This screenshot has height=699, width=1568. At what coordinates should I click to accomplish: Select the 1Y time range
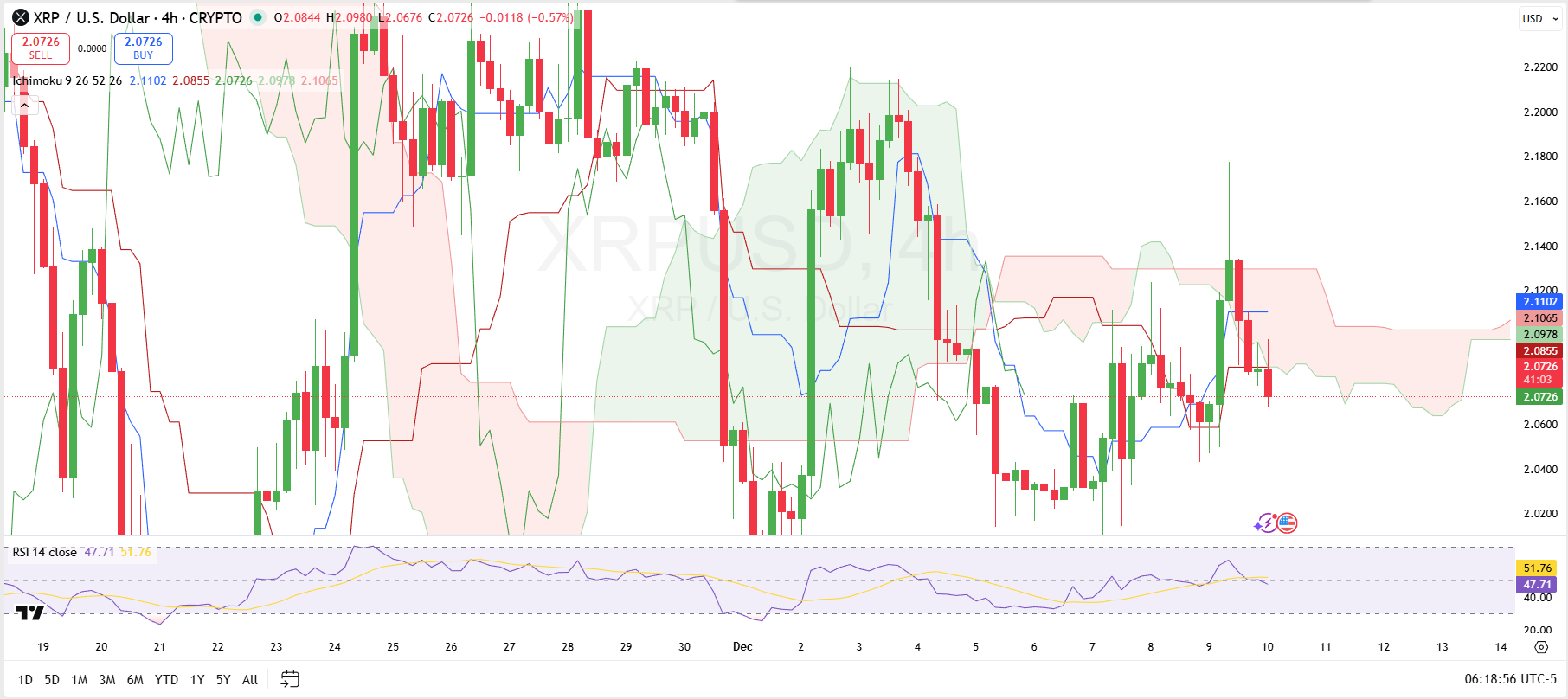coord(197,680)
